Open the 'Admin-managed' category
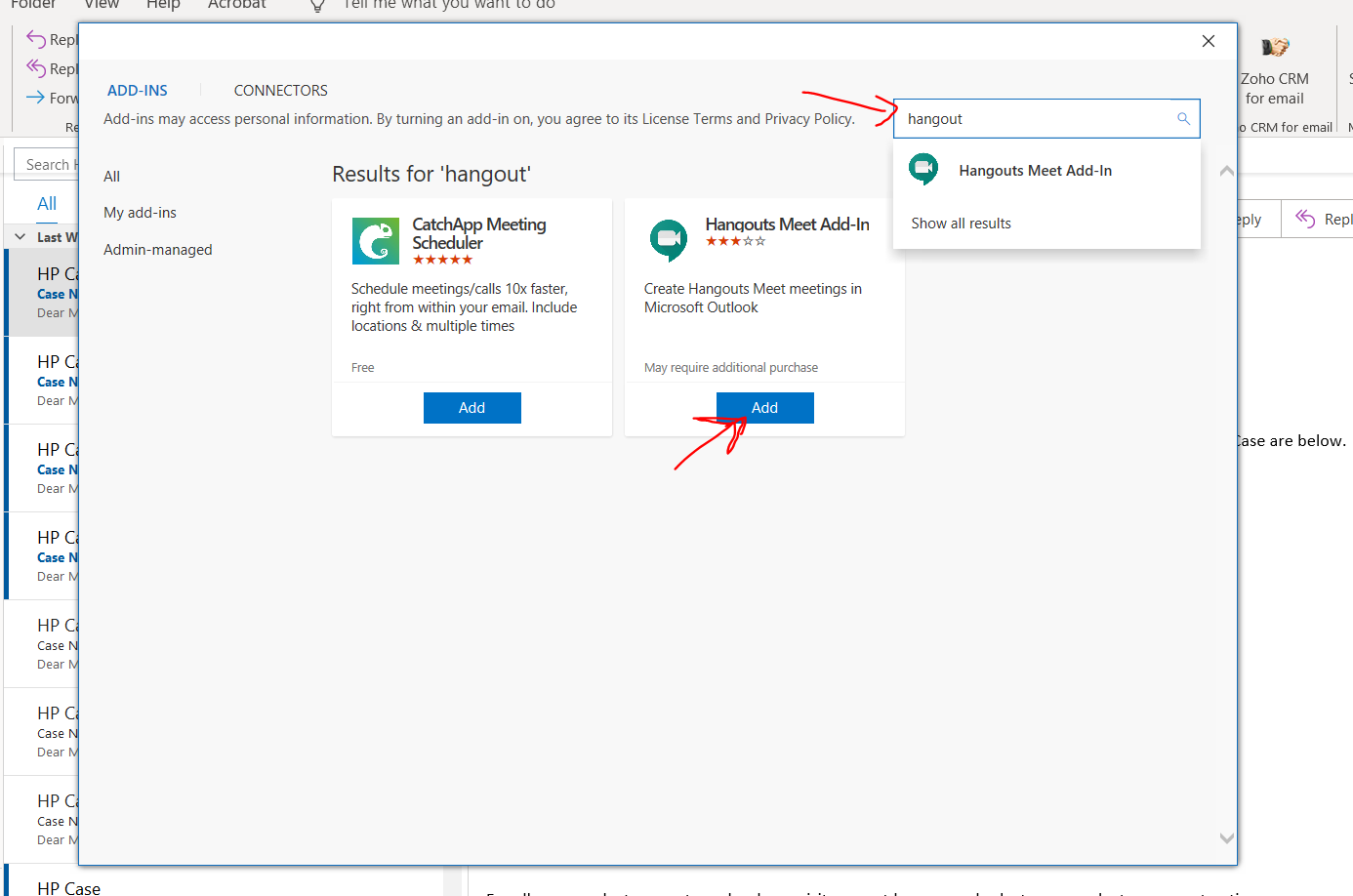 pos(158,250)
